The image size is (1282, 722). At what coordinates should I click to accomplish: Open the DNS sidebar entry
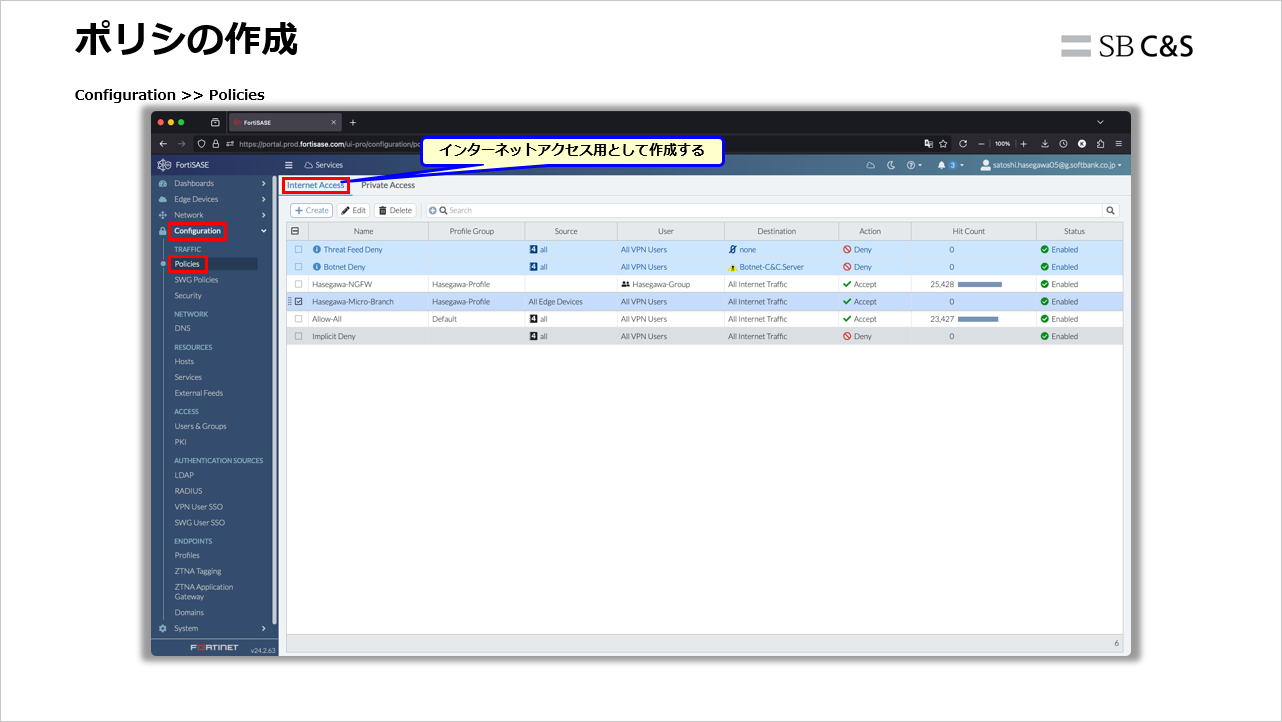click(x=182, y=328)
